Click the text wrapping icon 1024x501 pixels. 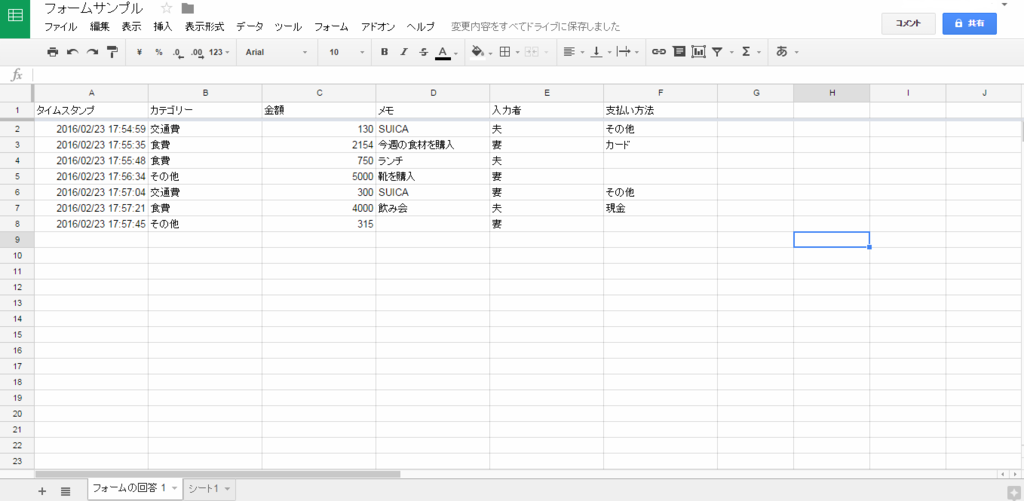pyautogui.click(x=623, y=52)
